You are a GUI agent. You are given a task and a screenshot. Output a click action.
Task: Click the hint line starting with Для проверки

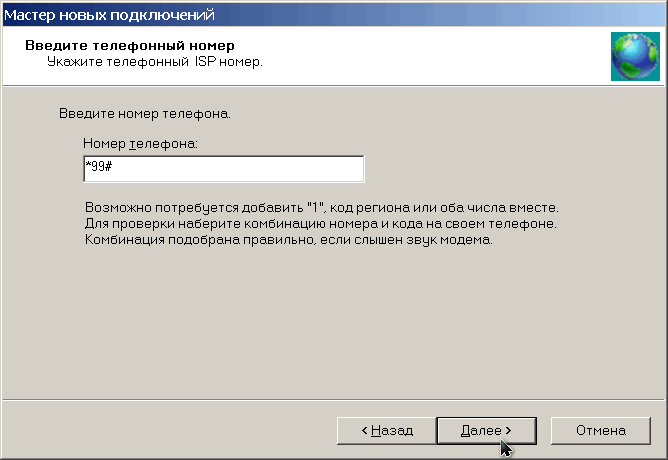click(x=321, y=224)
